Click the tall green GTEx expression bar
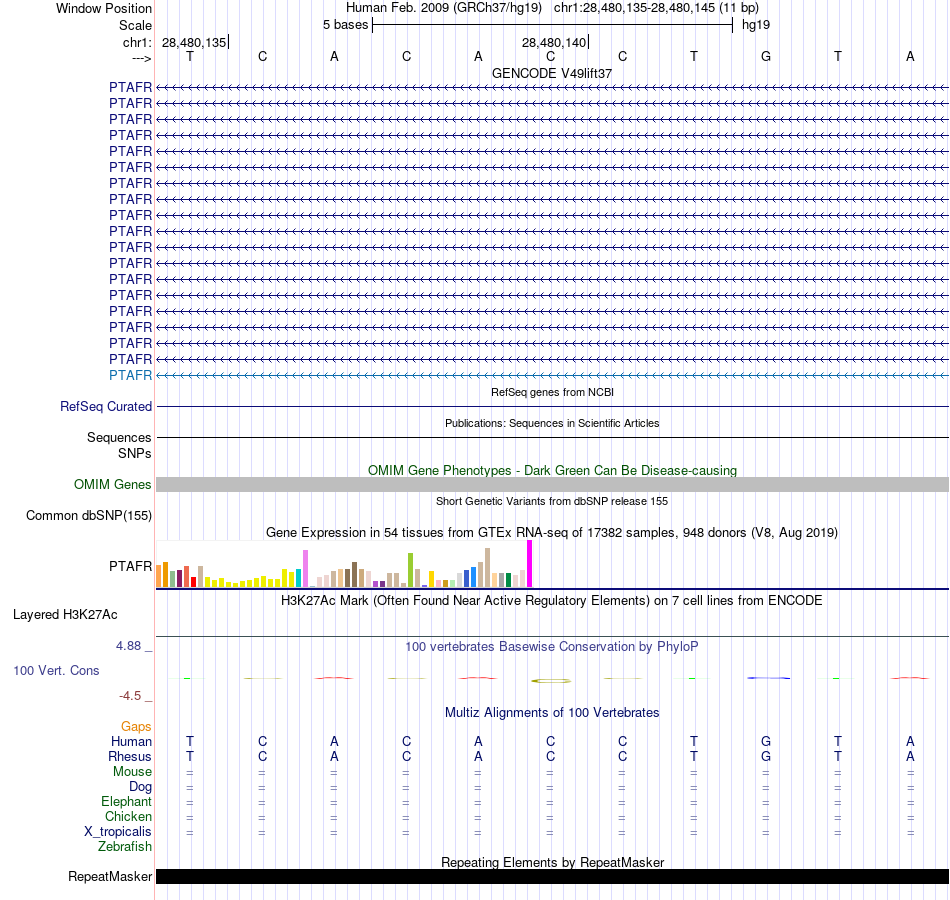The height and width of the screenshot is (900, 950). (410, 570)
